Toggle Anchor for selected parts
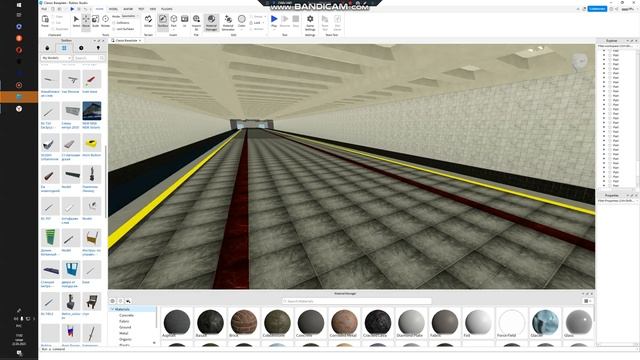The image size is (640, 360). (257, 29)
